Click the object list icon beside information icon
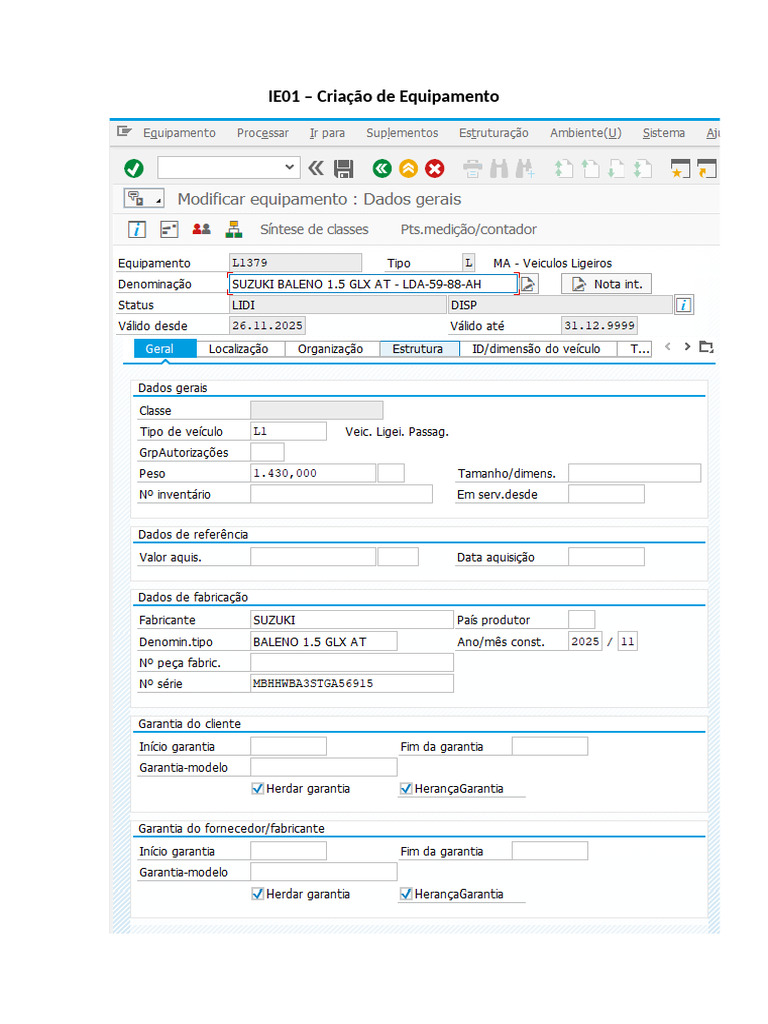The image size is (768, 1024). tap(169, 229)
